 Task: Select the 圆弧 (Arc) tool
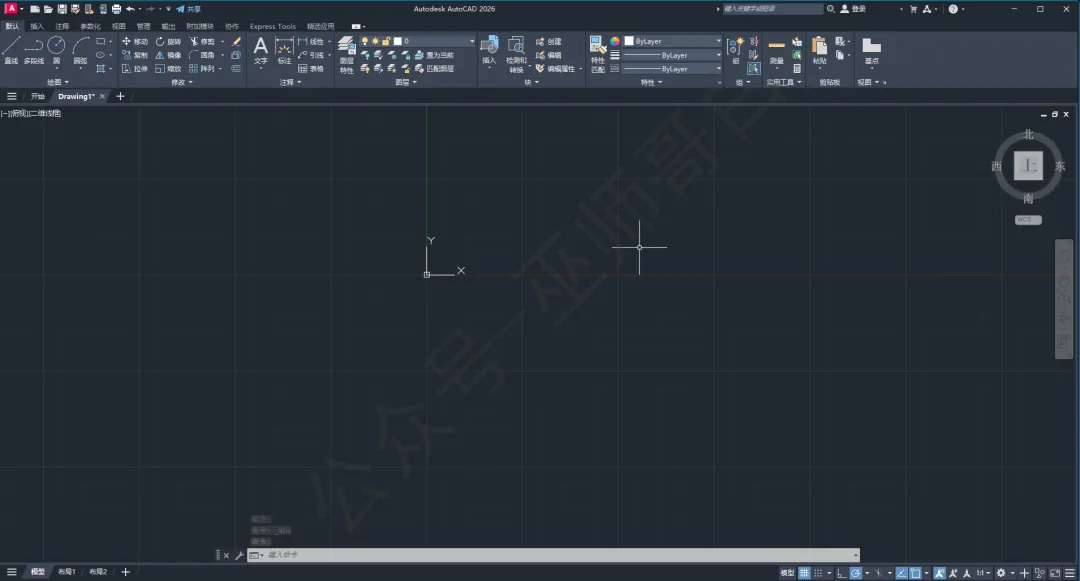coord(81,51)
